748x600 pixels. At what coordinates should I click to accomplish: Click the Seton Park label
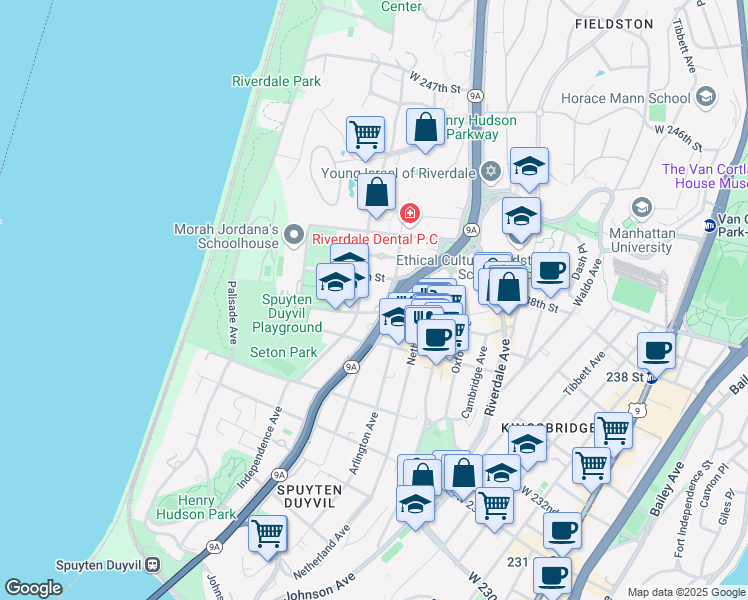point(283,352)
